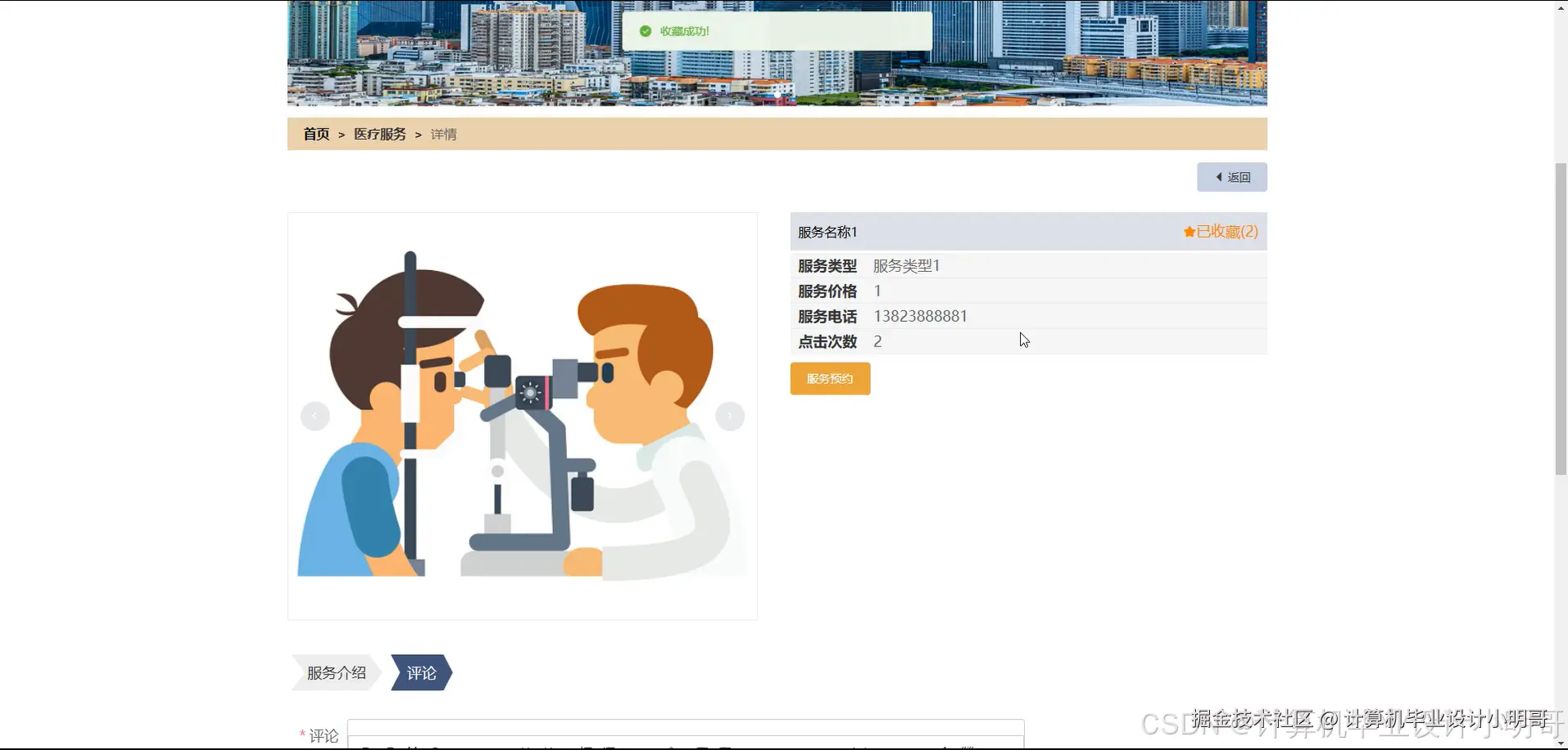Open the 首页 breadcrumb link
The image size is (1568, 750).
coord(315,133)
